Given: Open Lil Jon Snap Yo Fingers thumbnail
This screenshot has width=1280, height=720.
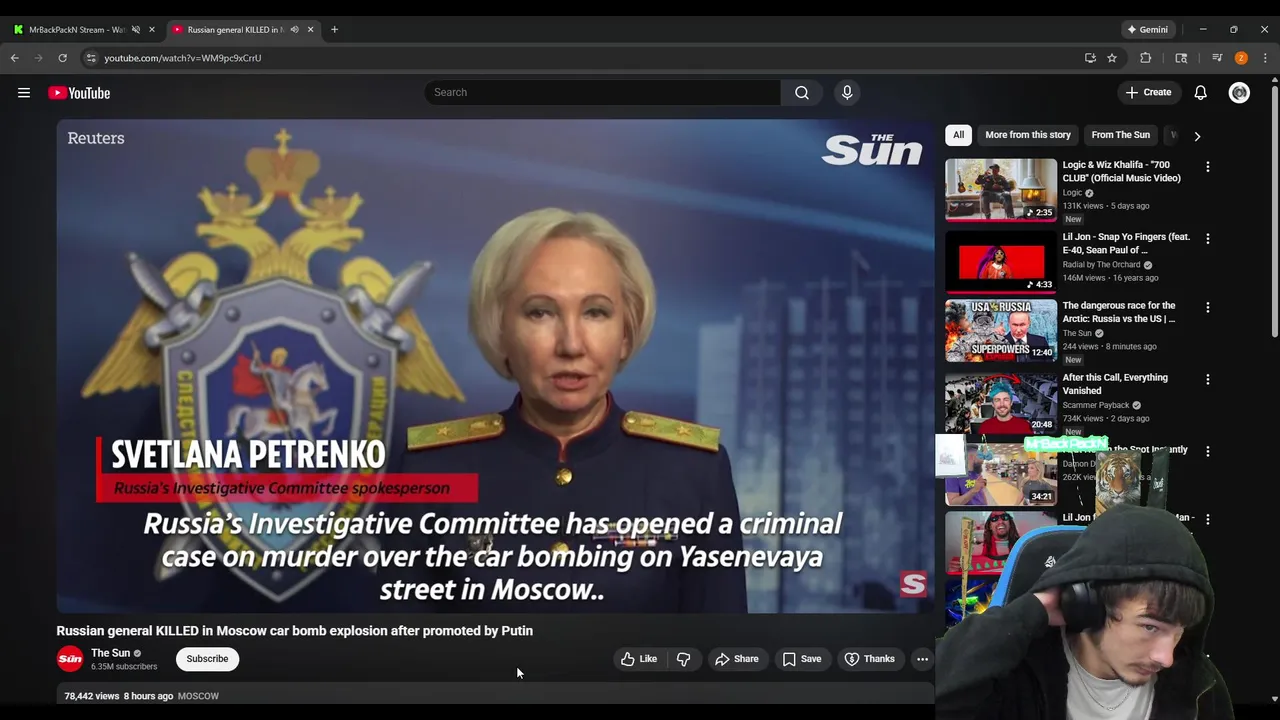Looking at the screenshot, I should pos(1001,262).
